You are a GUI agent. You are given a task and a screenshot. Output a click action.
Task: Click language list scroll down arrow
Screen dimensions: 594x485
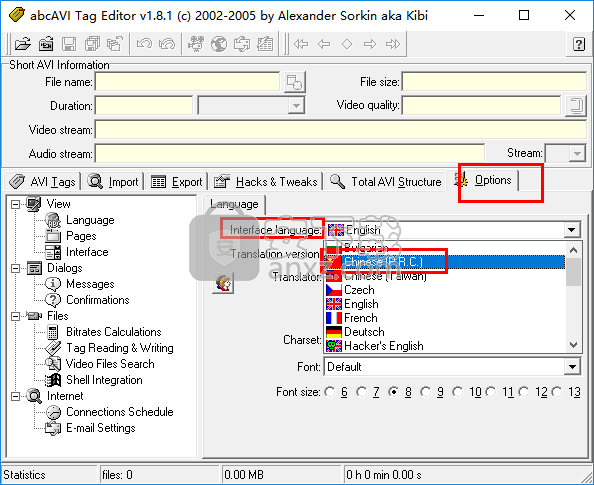pos(574,345)
